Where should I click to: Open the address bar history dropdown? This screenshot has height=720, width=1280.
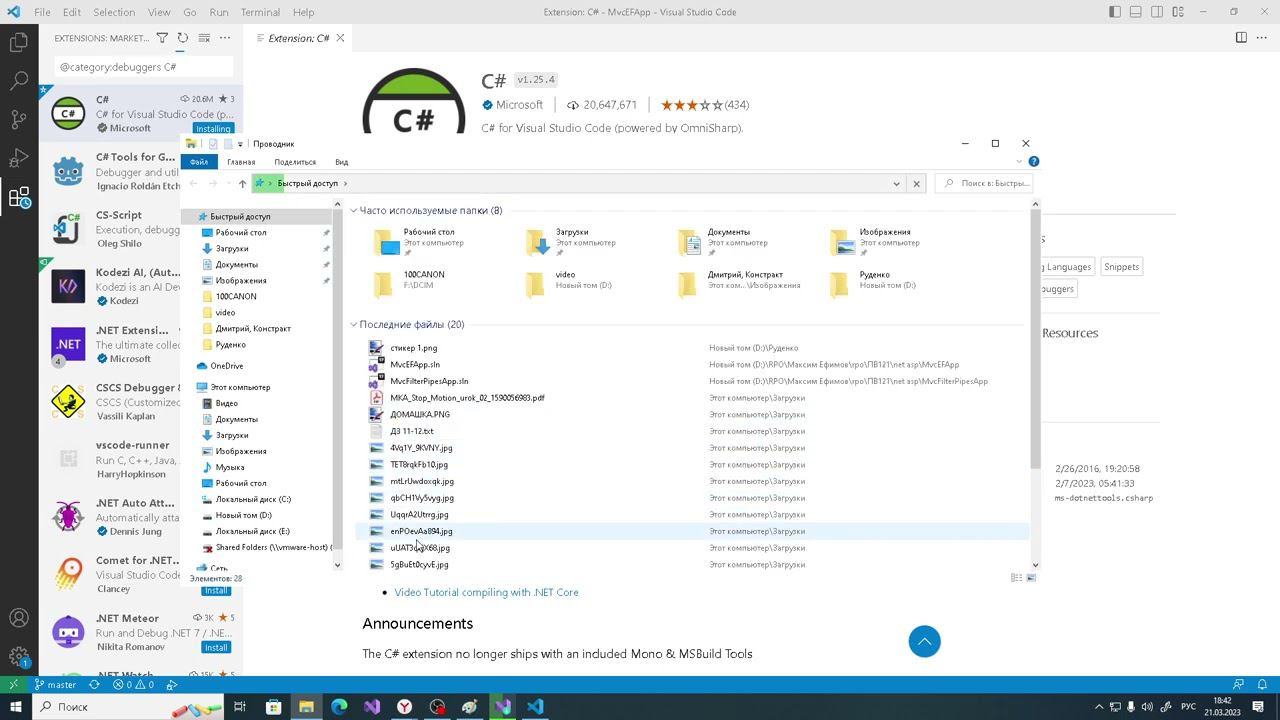(896, 183)
